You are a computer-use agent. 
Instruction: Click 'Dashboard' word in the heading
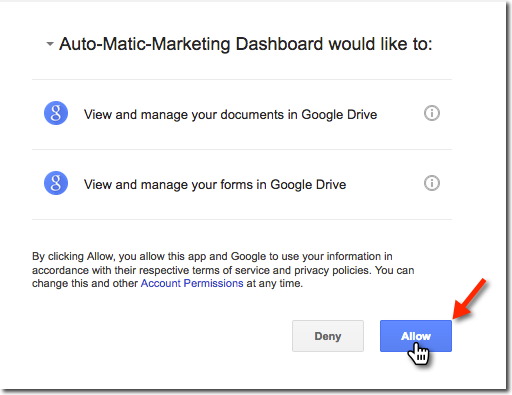tap(279, 44)
